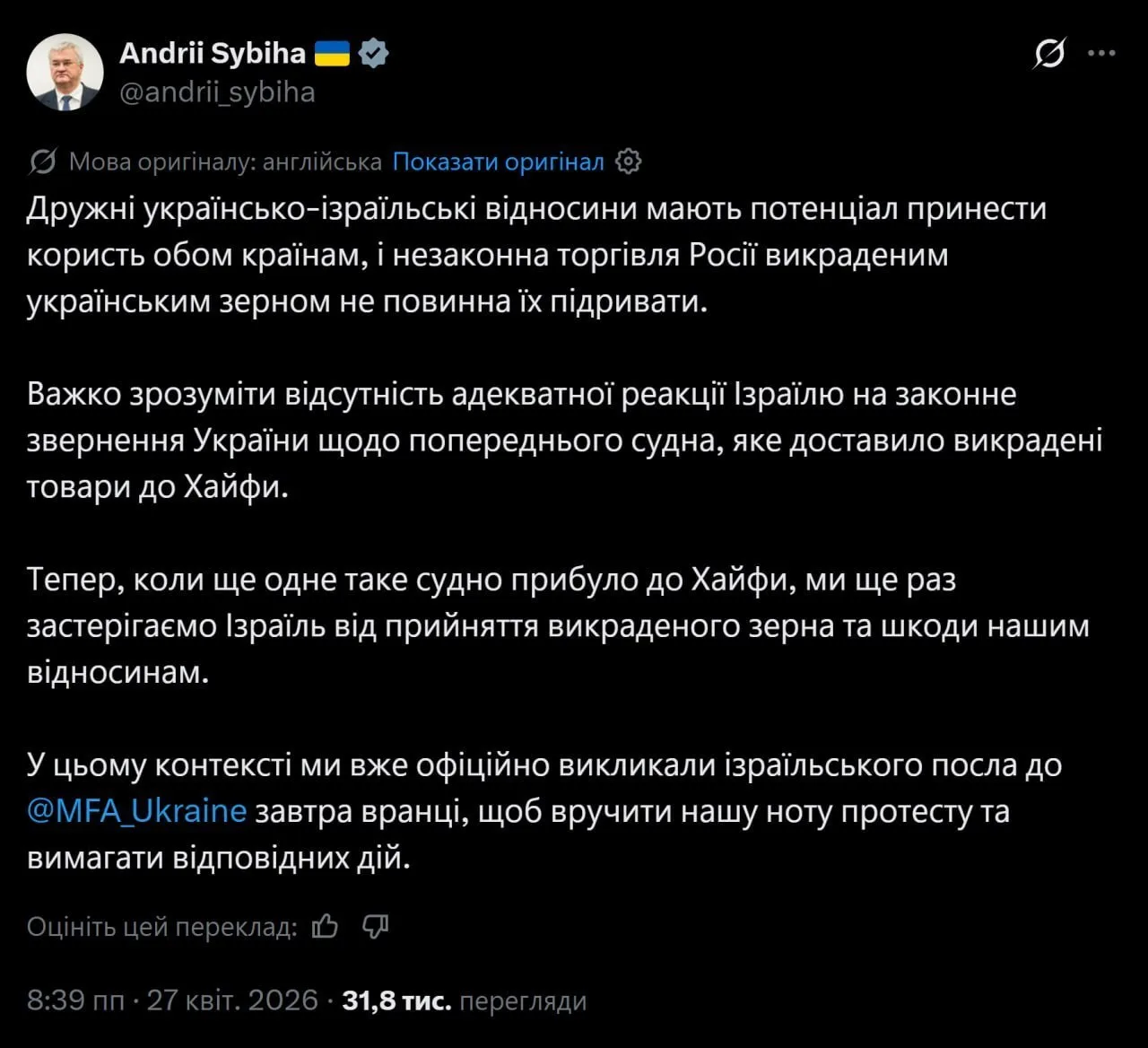Click the post timestamp 8:39 пп
Screen dimensions: 1148x1048
pos(75,1000)
